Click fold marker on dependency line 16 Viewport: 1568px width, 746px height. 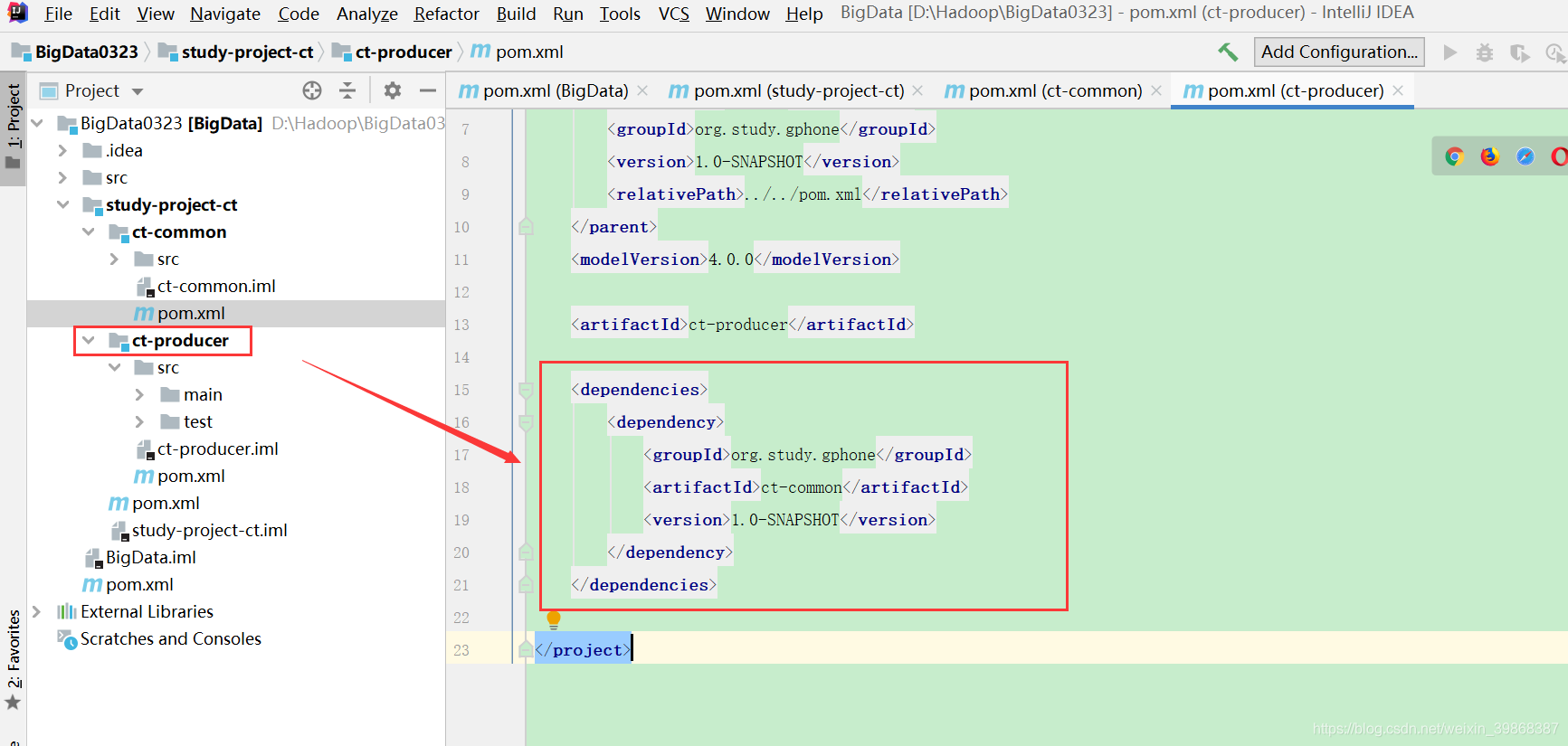(526, 422)
